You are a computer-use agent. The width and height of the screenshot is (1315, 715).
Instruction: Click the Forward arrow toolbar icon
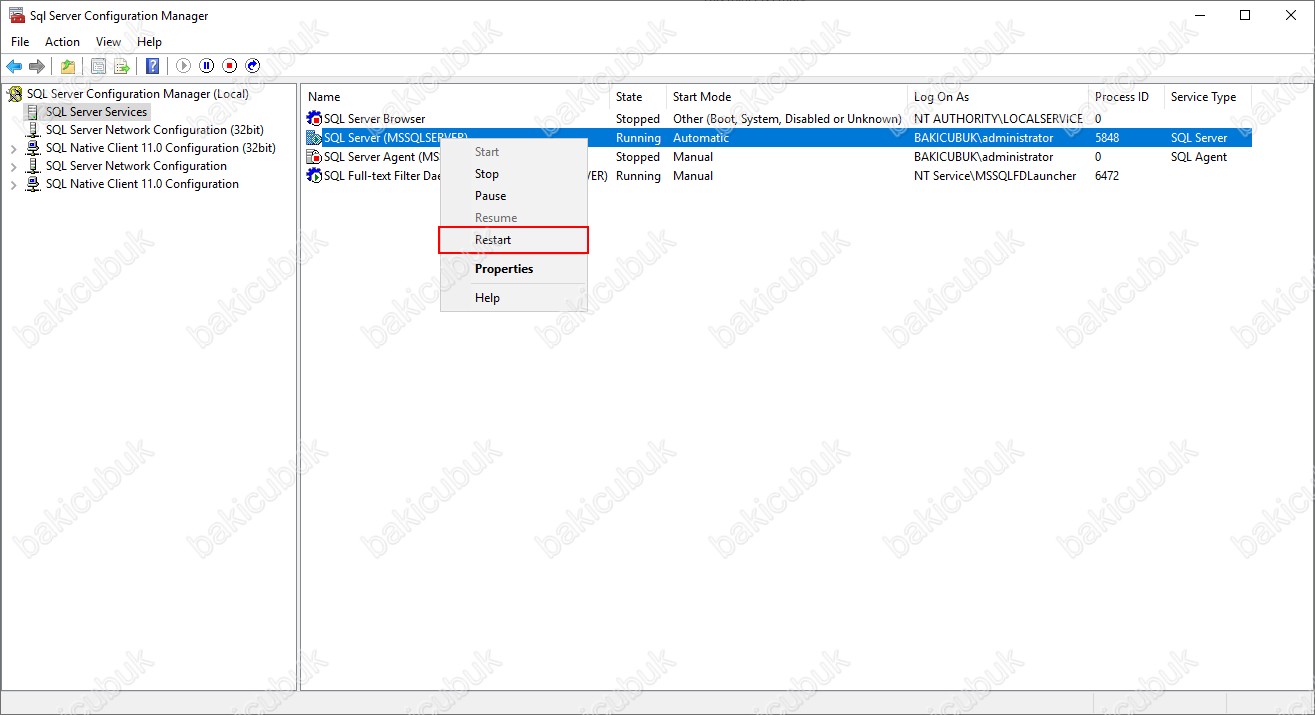click(x=37, y=66)
